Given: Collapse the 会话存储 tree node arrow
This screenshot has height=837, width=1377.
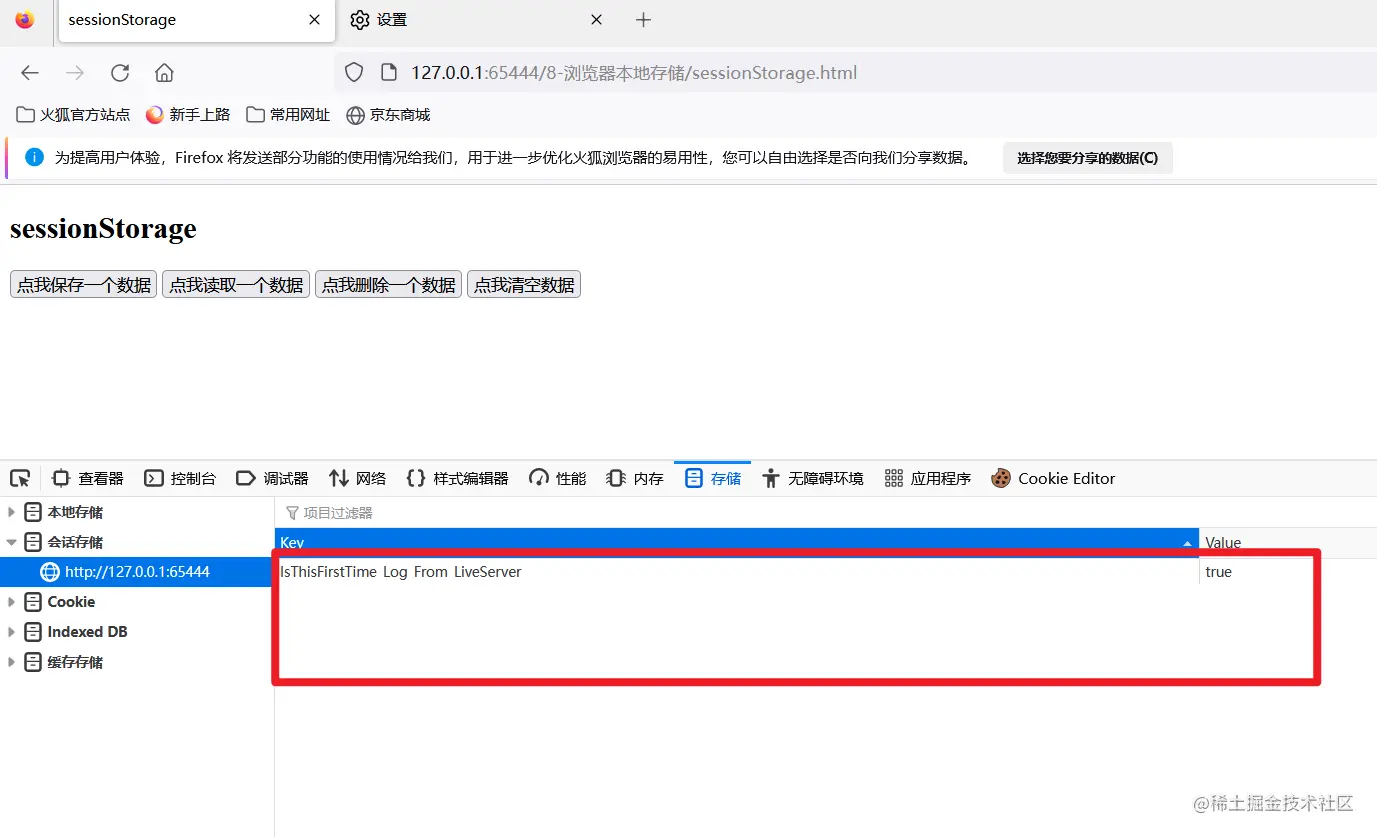Looking at the screenshot, I should click(x=11, y=542).
